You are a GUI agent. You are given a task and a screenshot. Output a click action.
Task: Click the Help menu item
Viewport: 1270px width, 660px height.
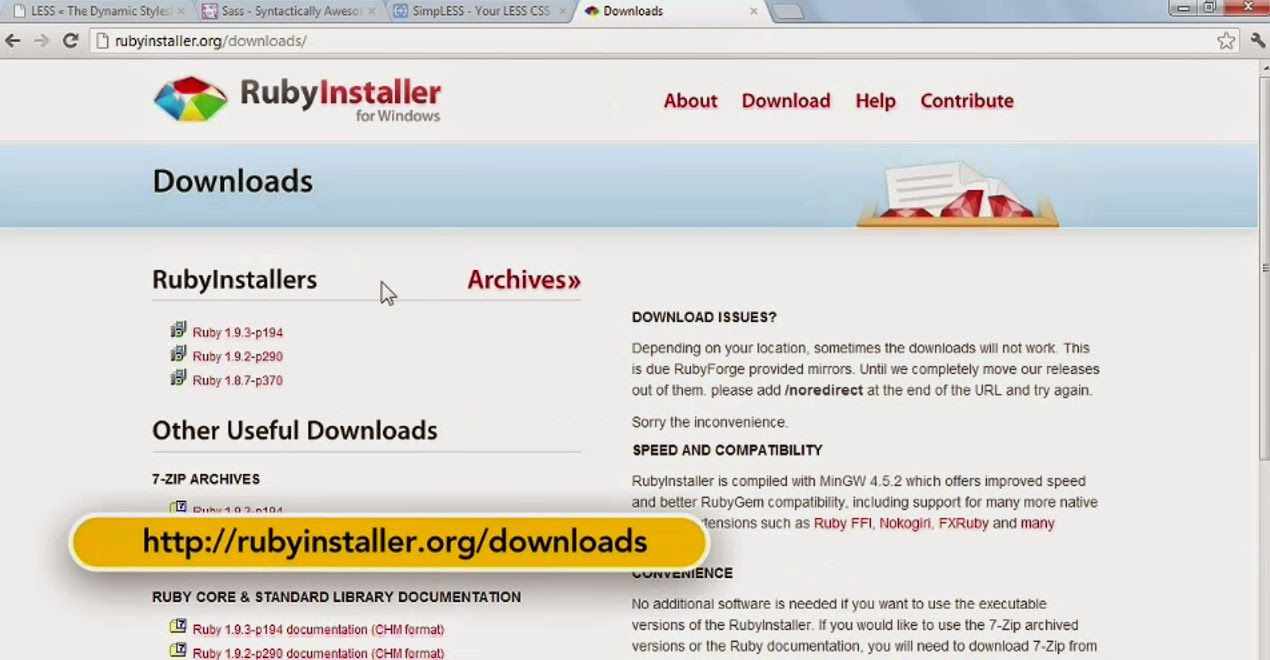(875, 100)
